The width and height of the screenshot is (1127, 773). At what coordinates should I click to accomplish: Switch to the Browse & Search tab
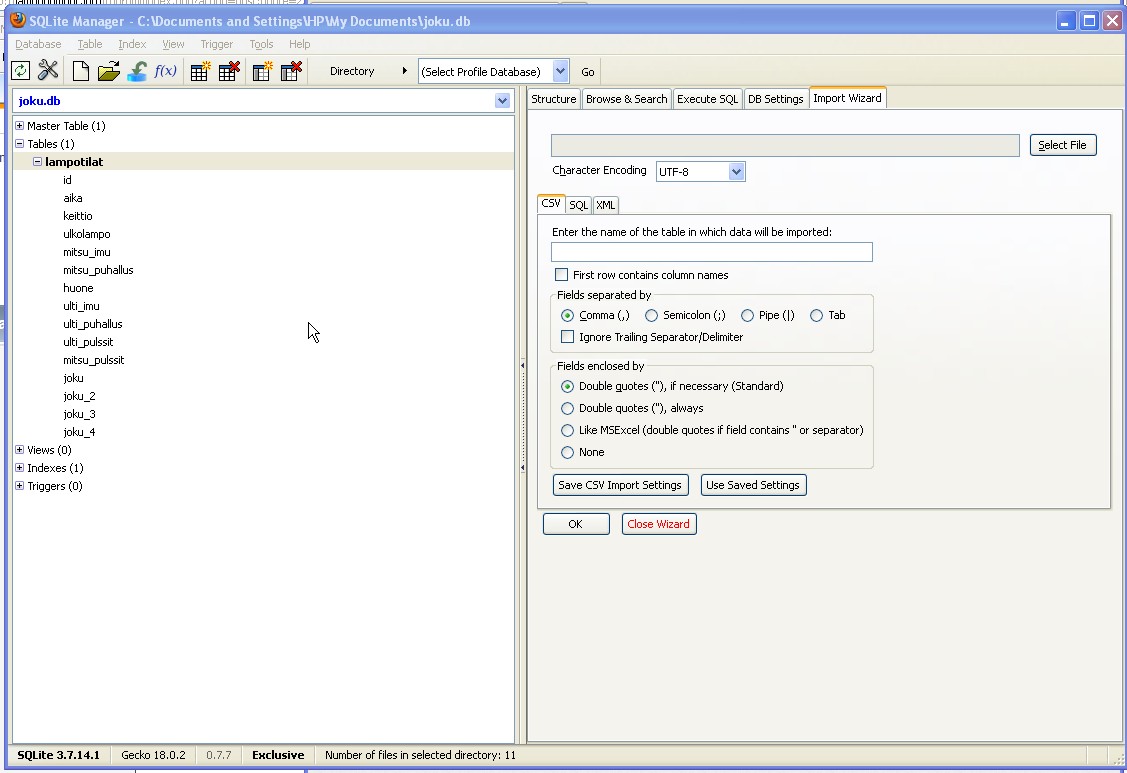tap(626, 99)
